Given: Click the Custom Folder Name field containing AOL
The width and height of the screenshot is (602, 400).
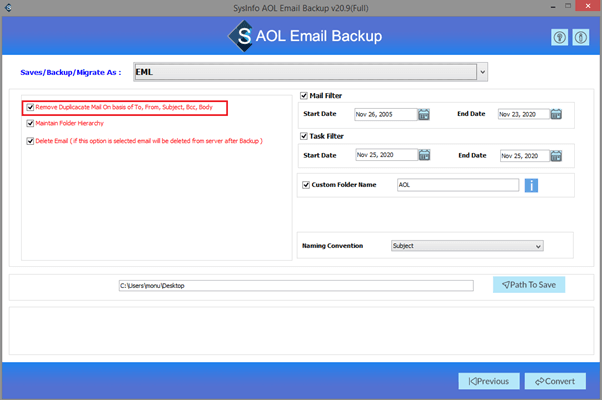Looking at the screenshot, I should (x=458, y=185).
